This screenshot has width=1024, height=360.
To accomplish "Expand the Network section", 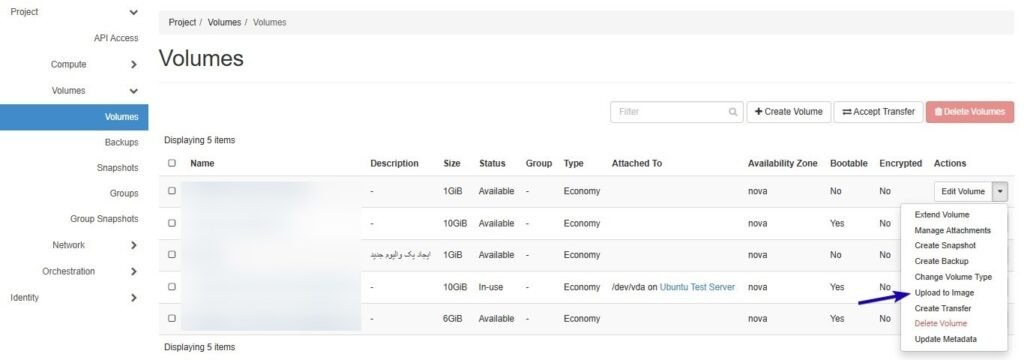I will pyautogui.click(x=133, y=245).
